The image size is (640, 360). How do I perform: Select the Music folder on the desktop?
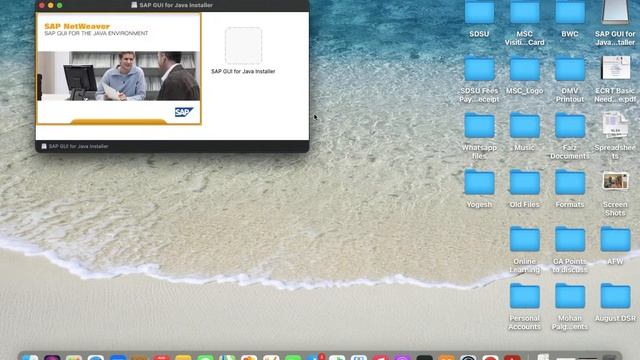pyautogui.click(x=524, y=125)
